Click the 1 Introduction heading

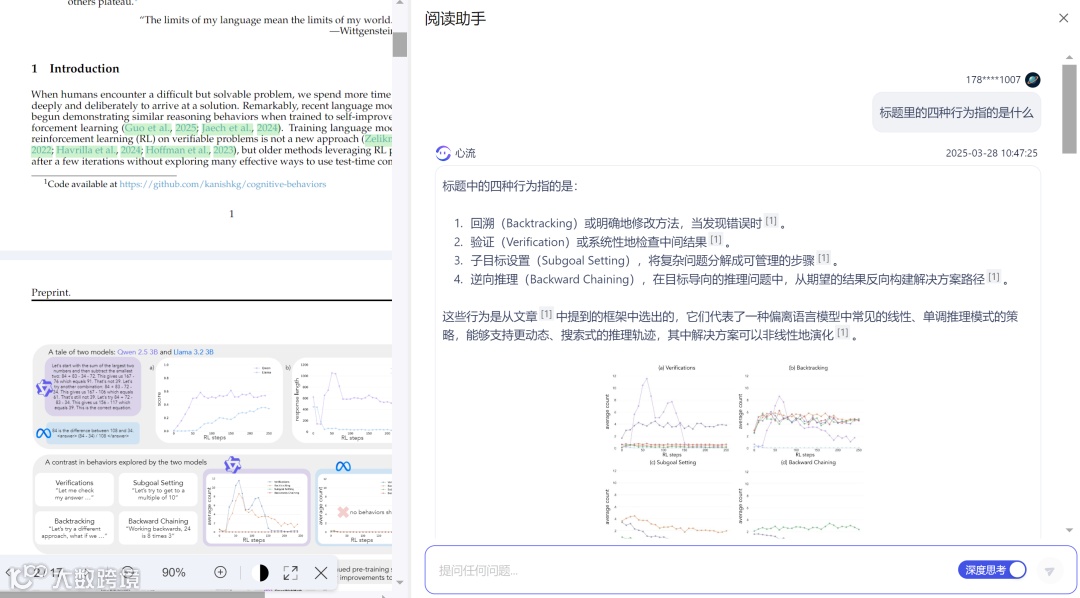pos(75,68)
